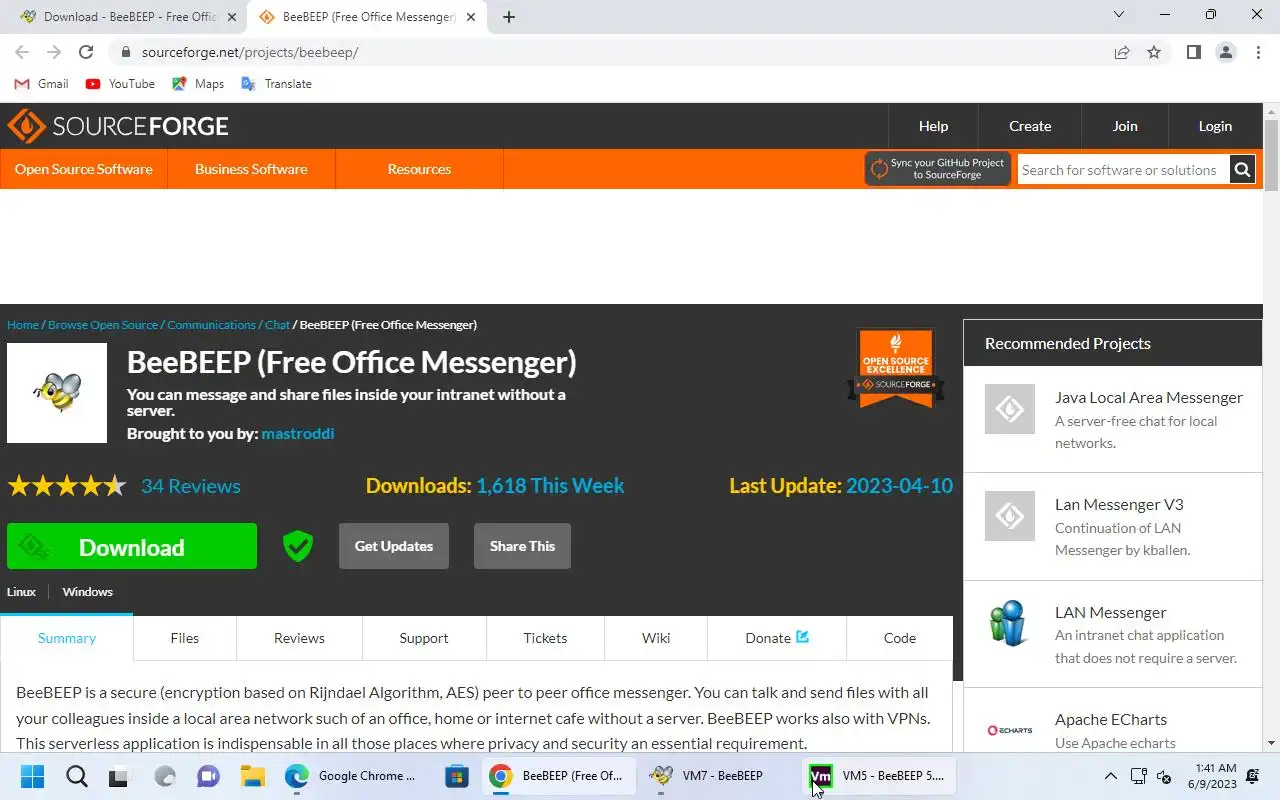This screenshot has height=800, width=1280.
Task: Show hidden system tray icons chevron
Action: (x=1110, y=776)
